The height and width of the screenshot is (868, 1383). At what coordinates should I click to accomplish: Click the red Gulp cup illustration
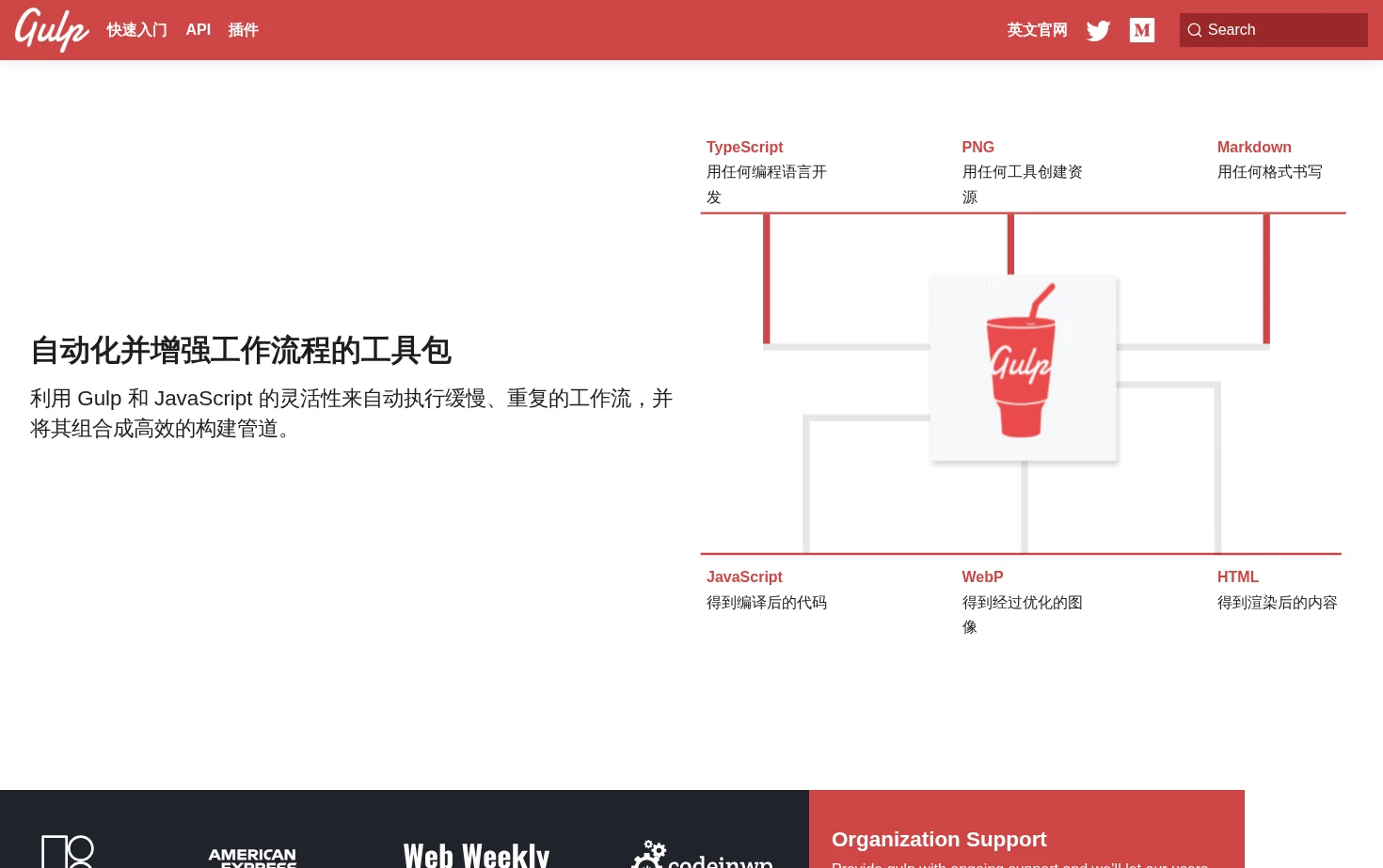coord(1022,362)
